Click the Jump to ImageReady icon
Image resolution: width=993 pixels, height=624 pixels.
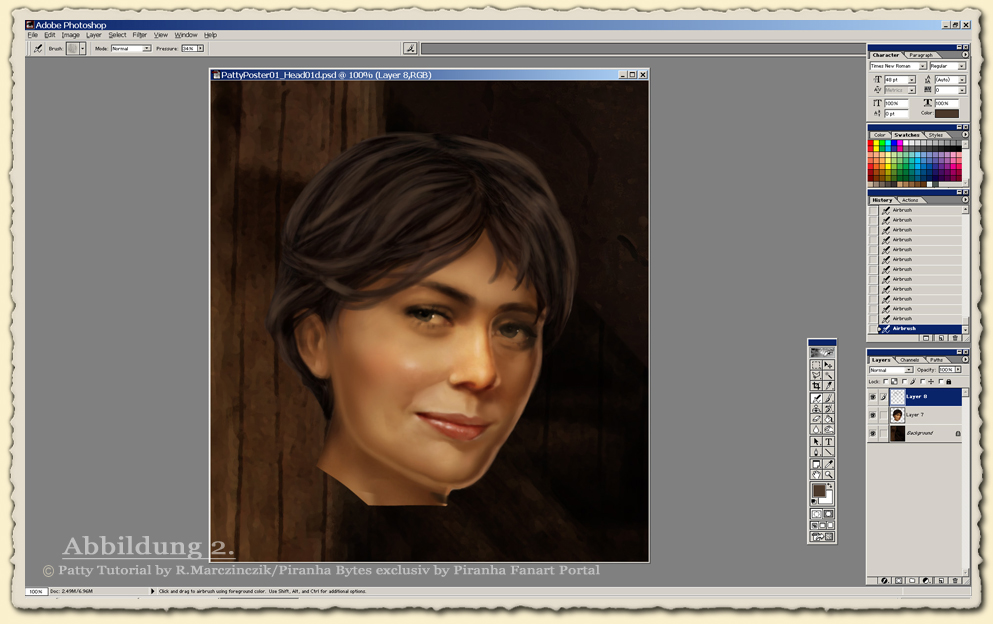[822, 536]
